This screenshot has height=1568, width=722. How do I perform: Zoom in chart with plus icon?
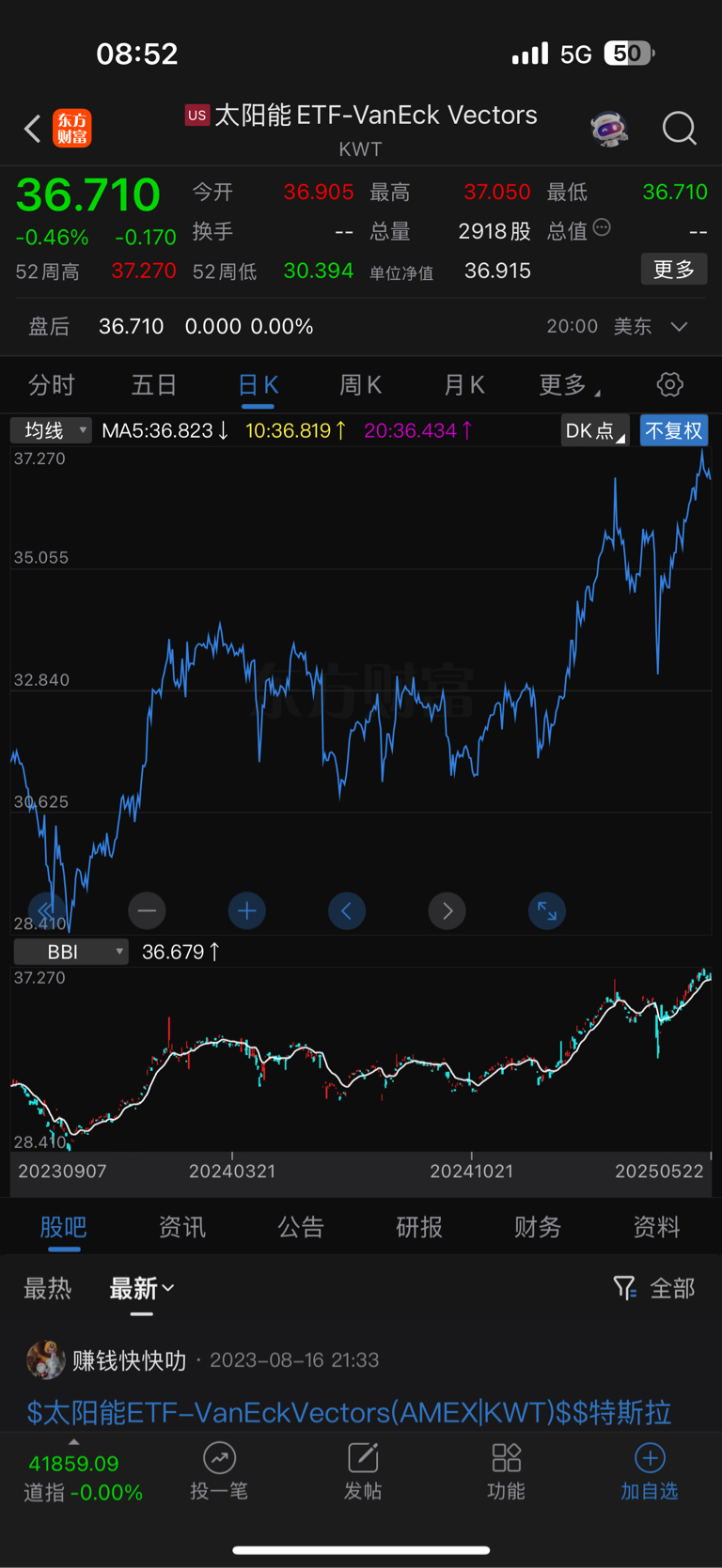click(x=247, y=910)
